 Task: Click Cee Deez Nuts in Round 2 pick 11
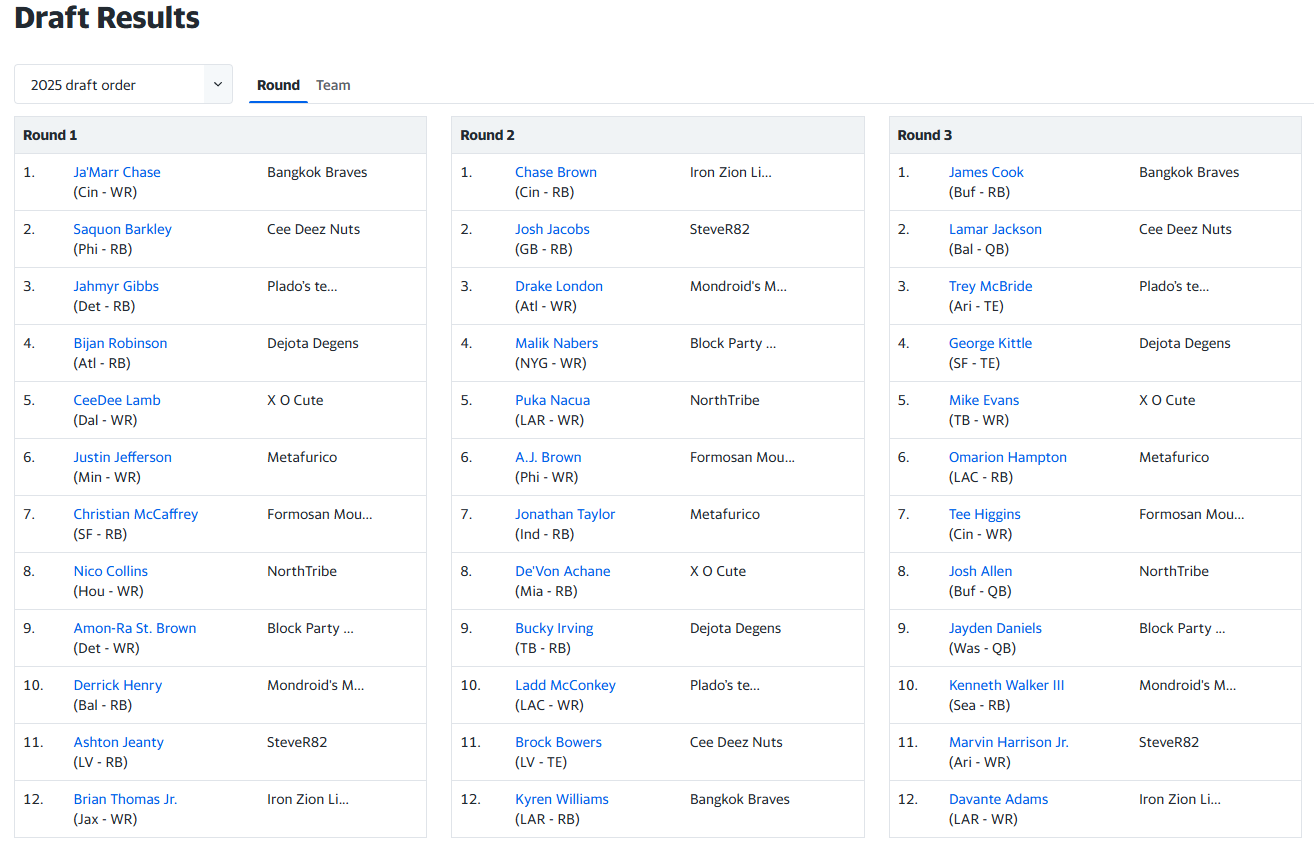coord(736,742)
